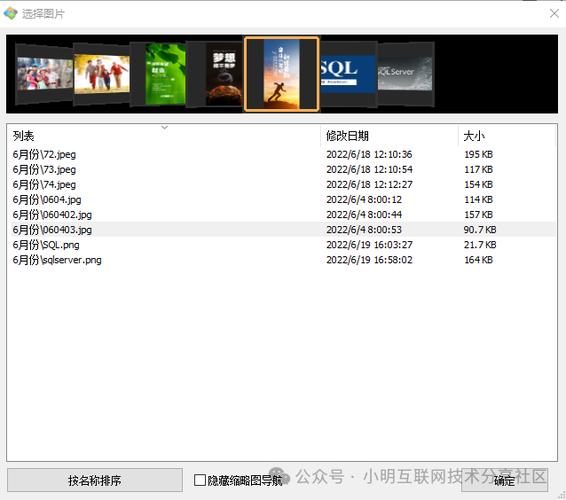This screenshot has width=566, height=500.
Task: Choose the gray SQL Server thumbnail
Action: [406, 74]
